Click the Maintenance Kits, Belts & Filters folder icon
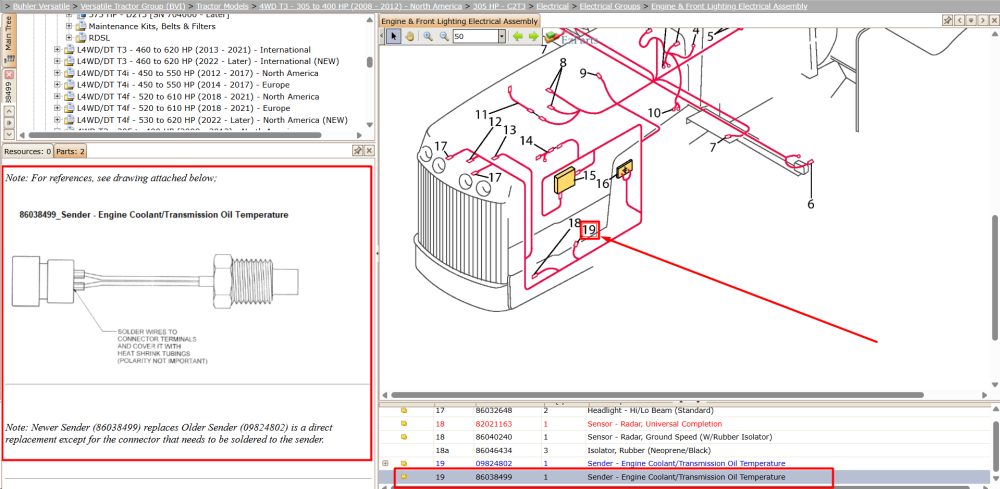1000x489 pixels. [x=81, y=26]
